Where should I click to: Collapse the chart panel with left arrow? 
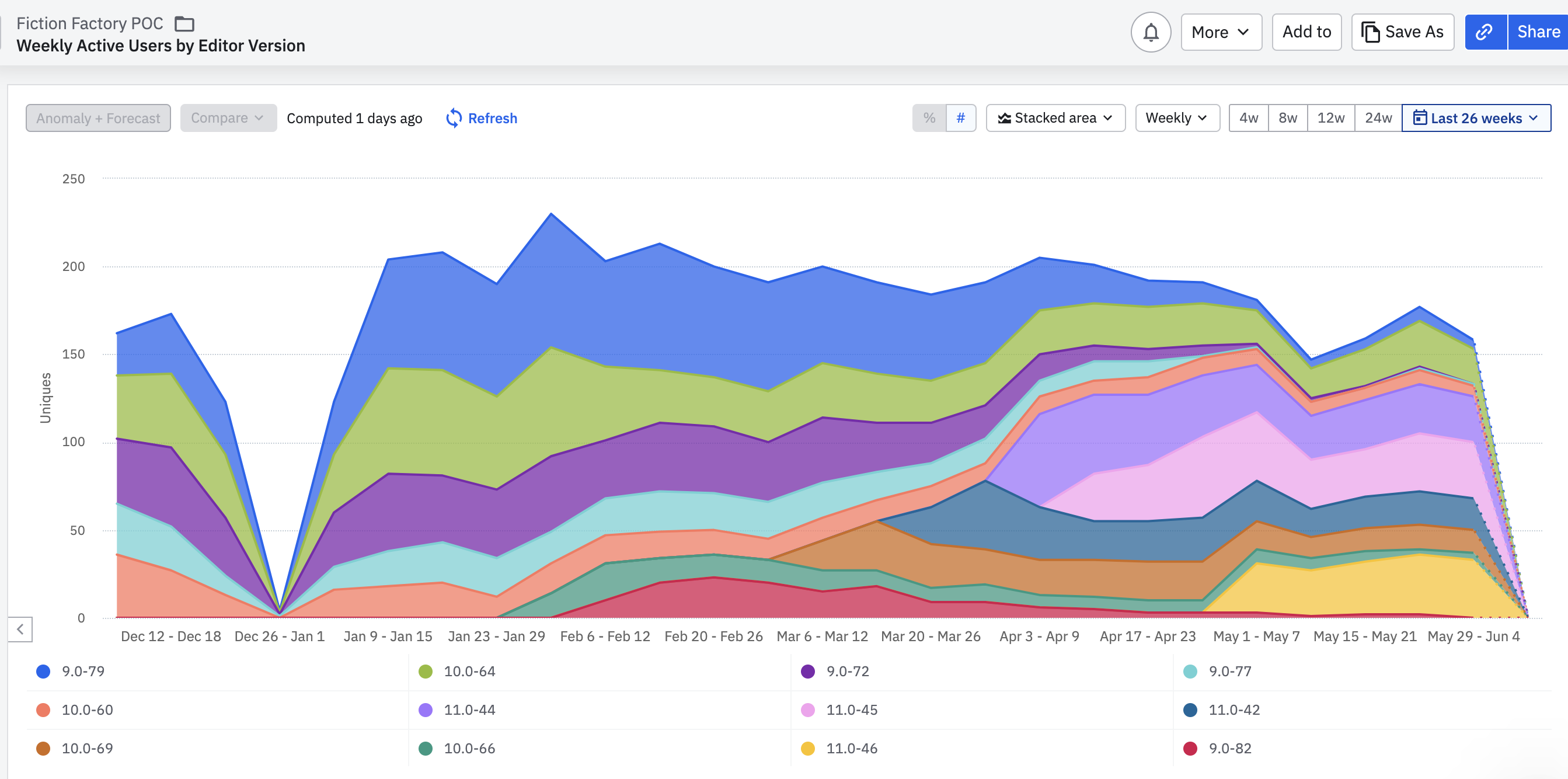20,629
